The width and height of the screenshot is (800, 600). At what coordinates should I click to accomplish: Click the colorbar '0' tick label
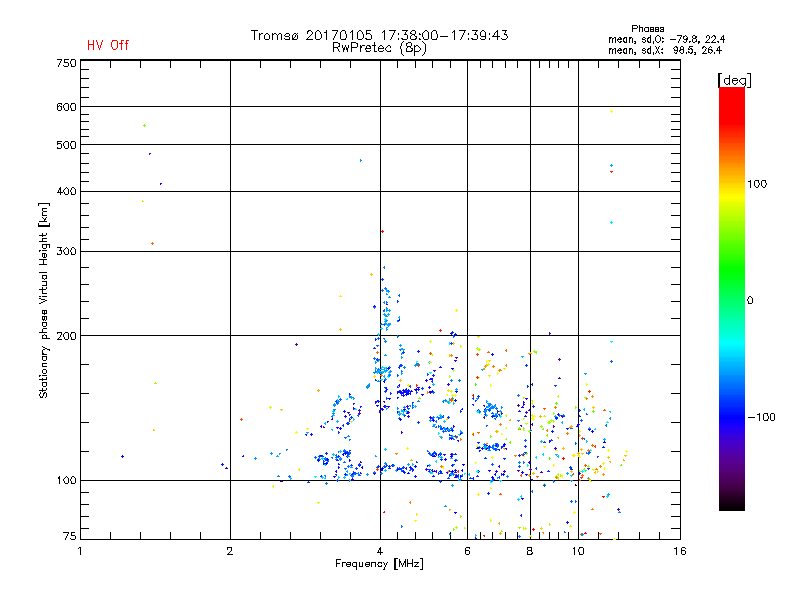(x=750, y=301)
